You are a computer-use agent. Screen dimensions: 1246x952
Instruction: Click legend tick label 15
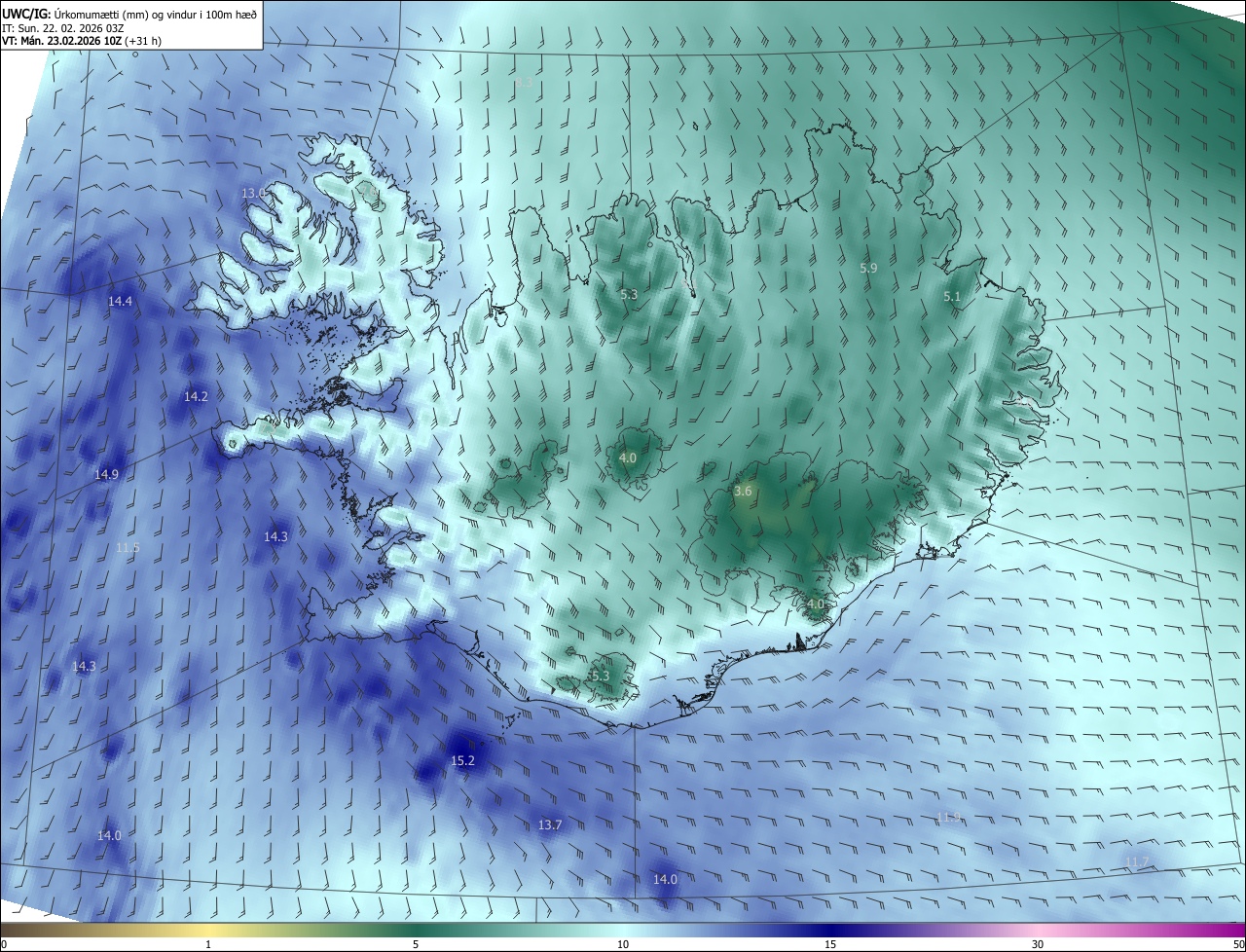tap(830, 944)
